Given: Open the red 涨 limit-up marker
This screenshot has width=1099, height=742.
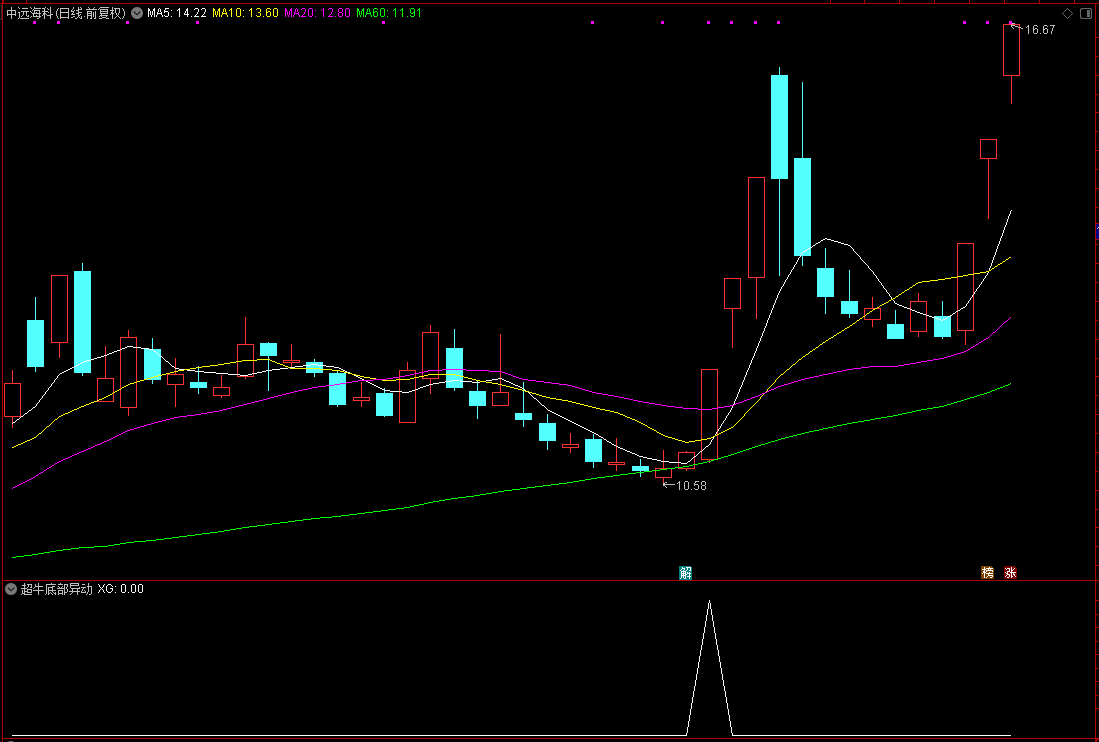Looking at the screenshot, I should pyautogui.click(x=1010, y=572).
